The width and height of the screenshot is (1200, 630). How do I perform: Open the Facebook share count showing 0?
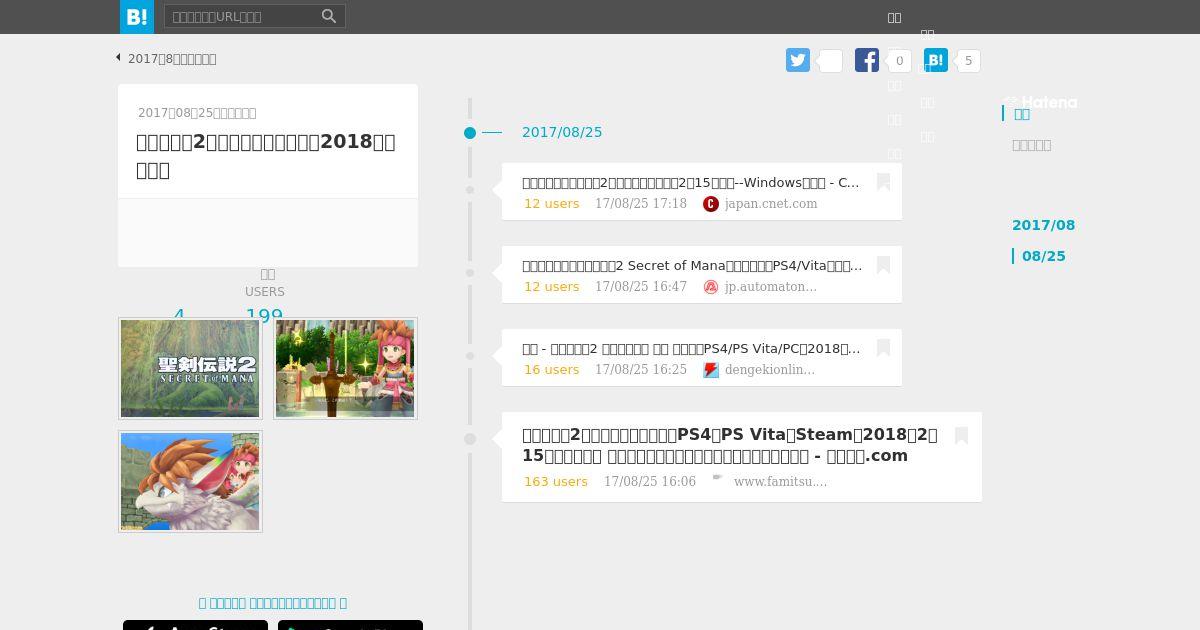(x=899, y=61)
